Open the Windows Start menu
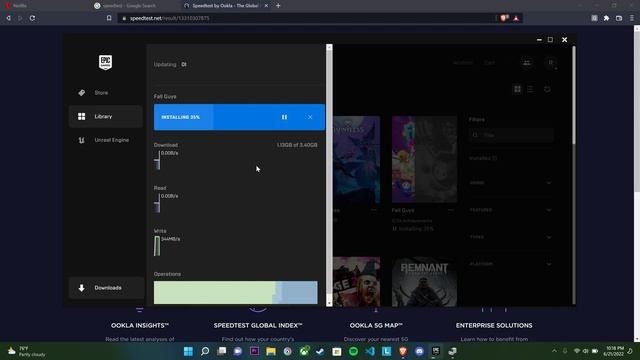 click(x=188, y=351)
